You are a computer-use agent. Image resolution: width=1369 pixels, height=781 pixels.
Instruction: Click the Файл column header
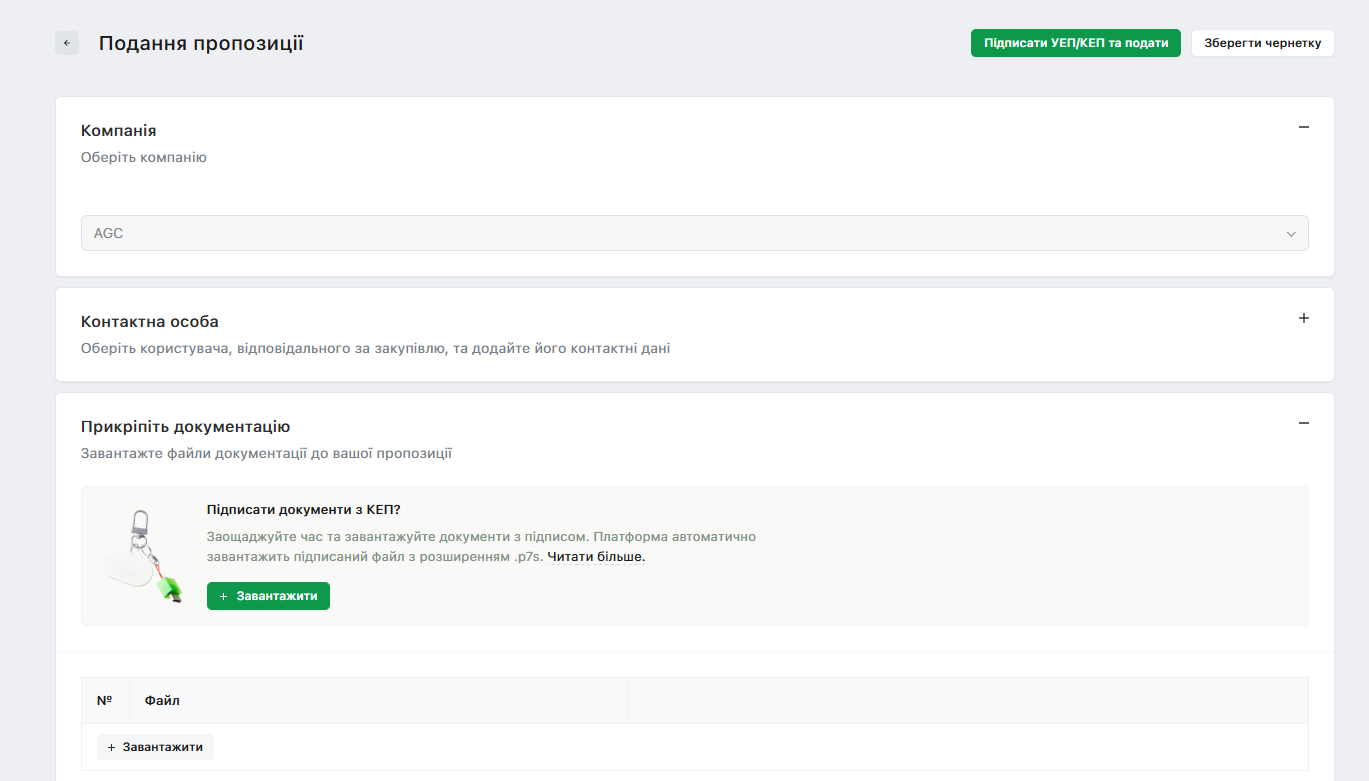tap(162, 701)
